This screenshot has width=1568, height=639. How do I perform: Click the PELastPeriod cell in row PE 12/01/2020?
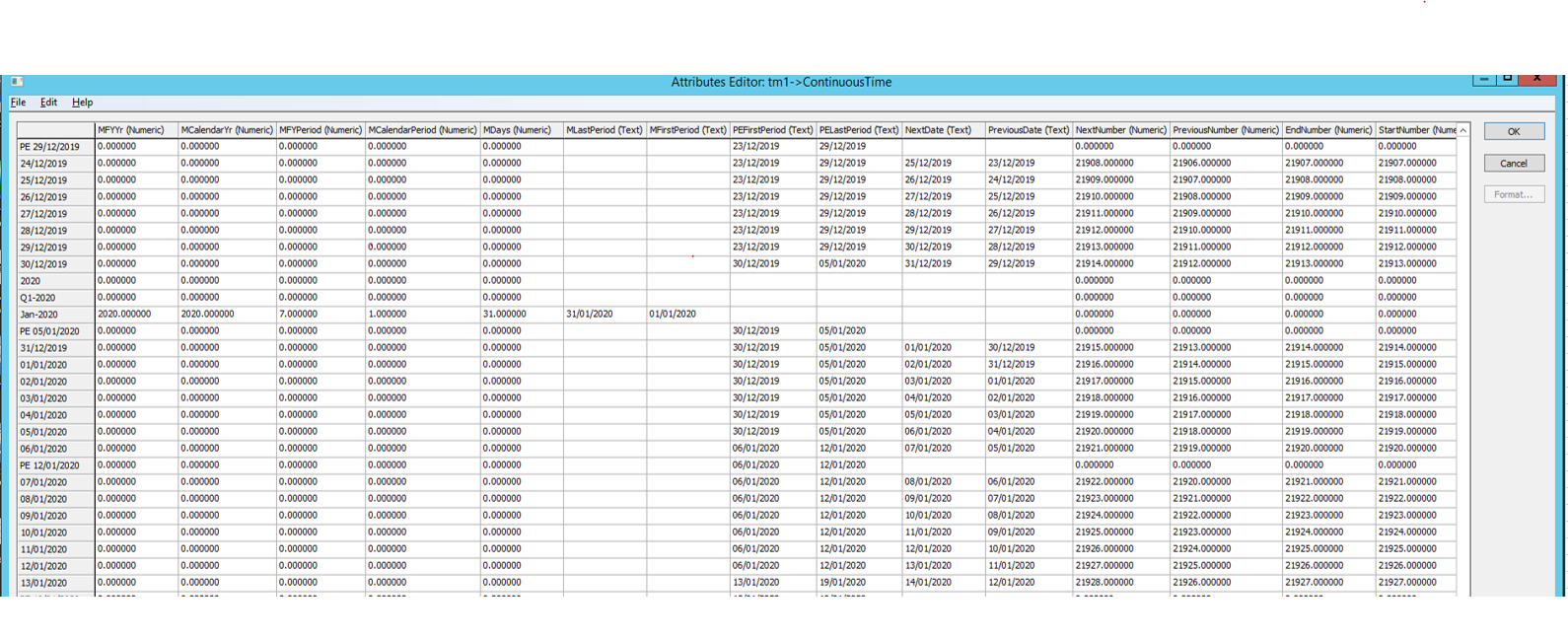859,464
